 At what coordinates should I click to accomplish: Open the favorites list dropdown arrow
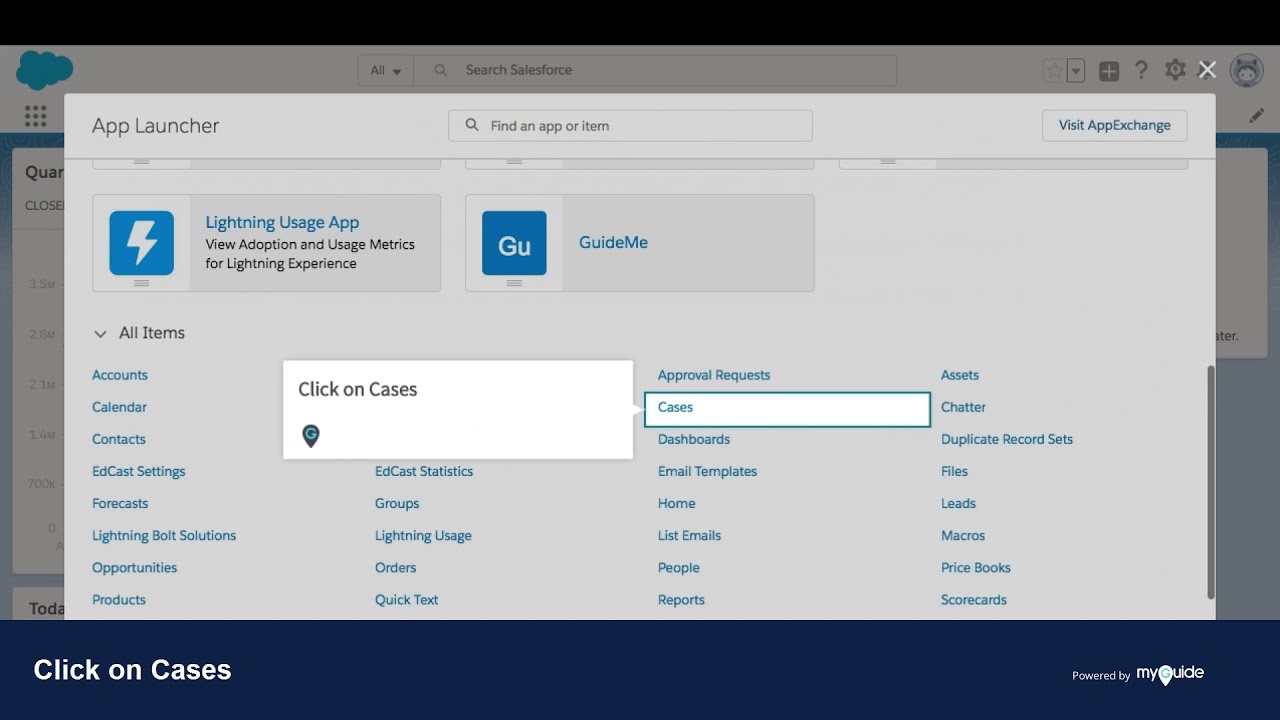click(1076, 70)
